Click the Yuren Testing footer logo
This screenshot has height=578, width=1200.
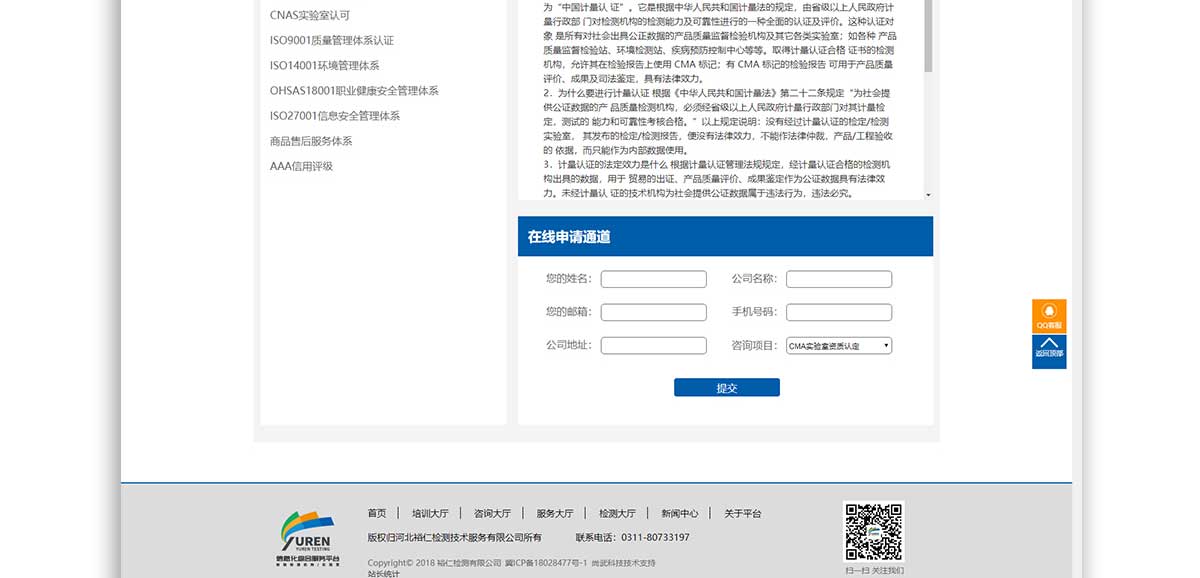[308, 540]
